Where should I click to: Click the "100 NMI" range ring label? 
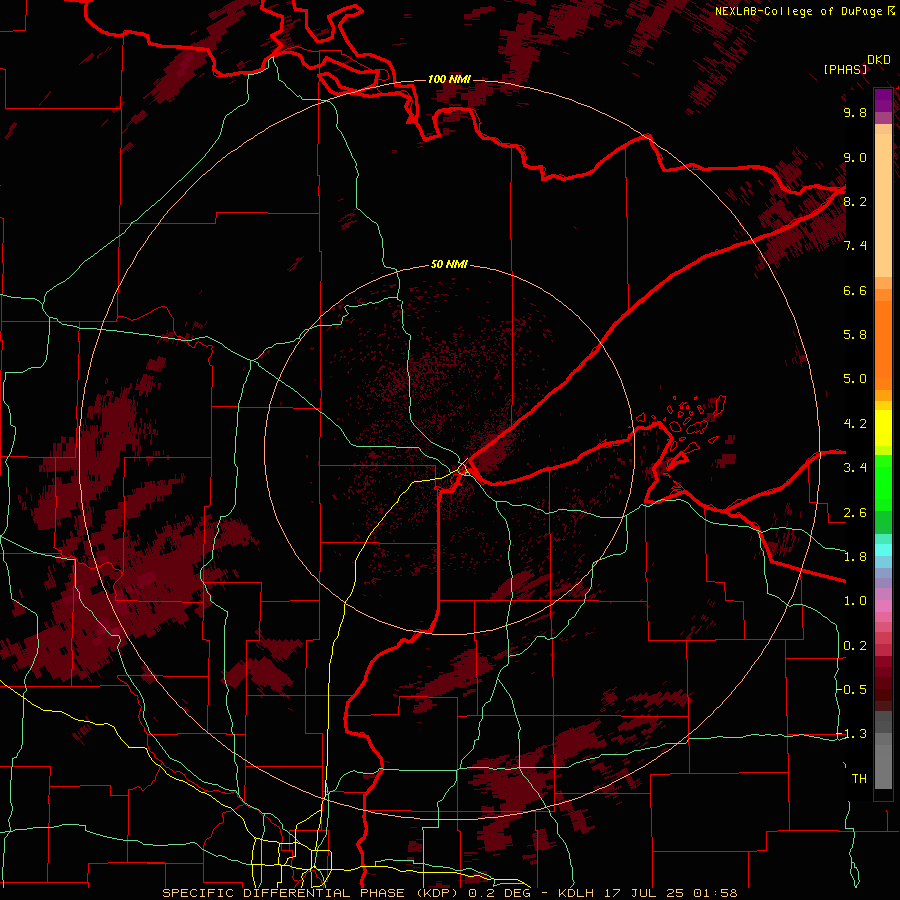tap(449, 79)
